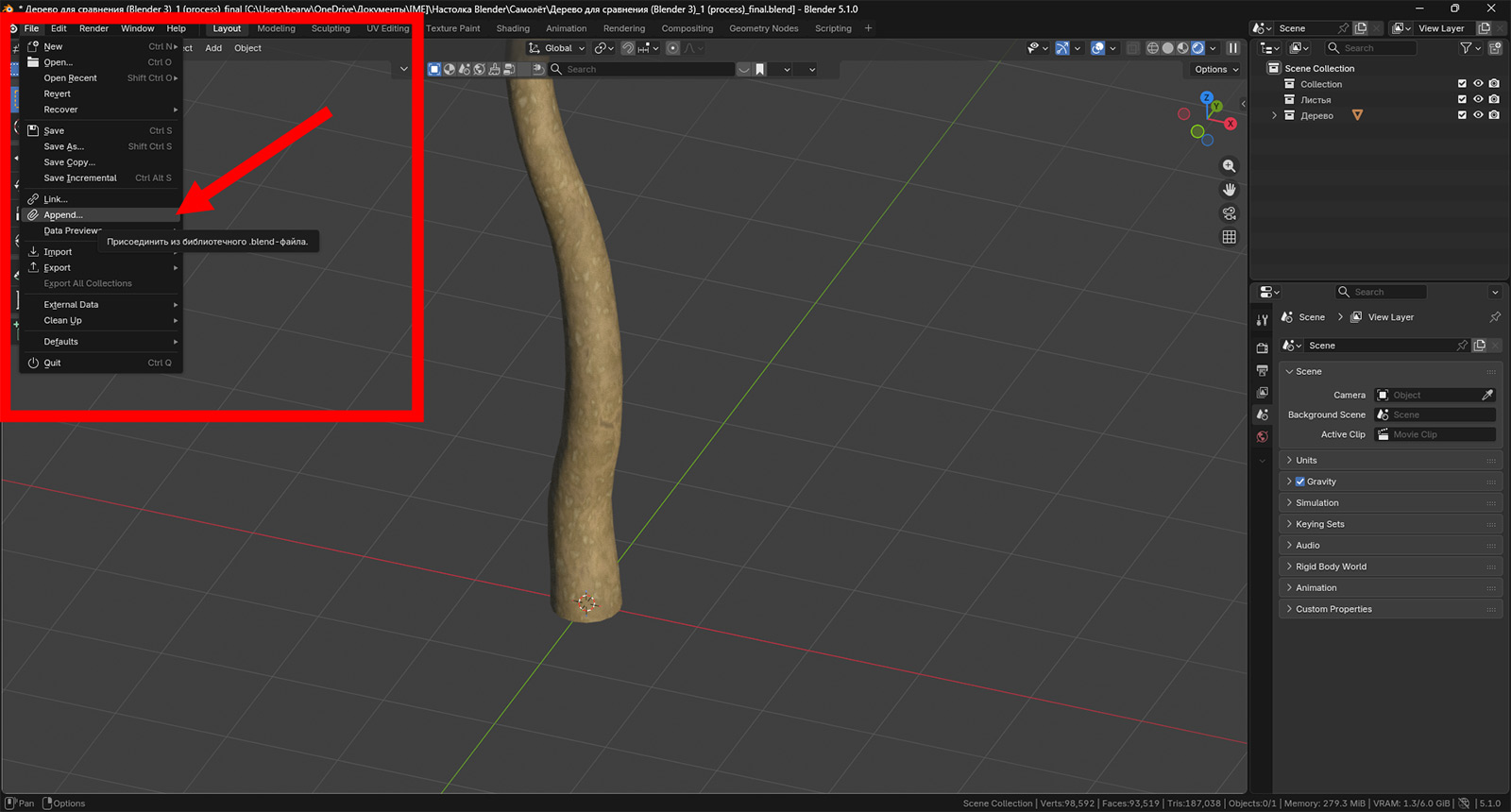Enable proportional editing in viewport header

click(672, 48)
